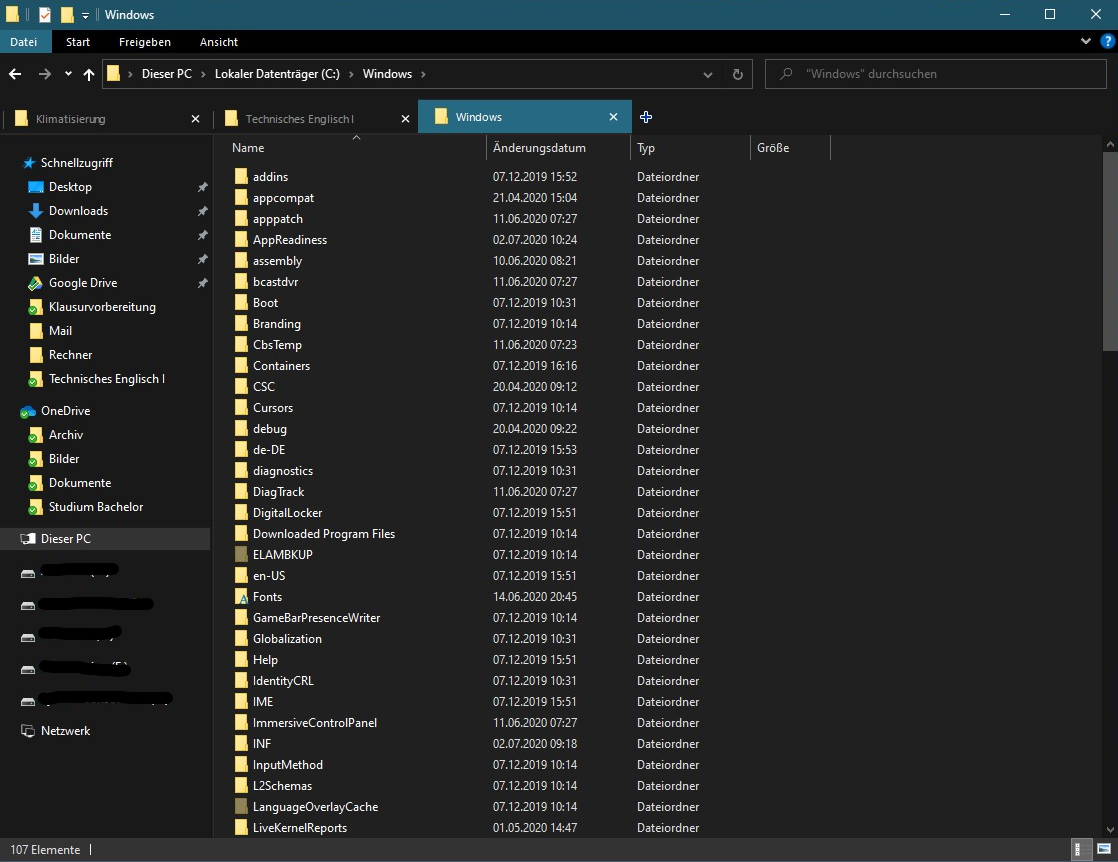Image resolution: width=1118 pixels, height=862 pixels.
Task: Click the pin icon next to Dokumente
Action: coord(202,235)
